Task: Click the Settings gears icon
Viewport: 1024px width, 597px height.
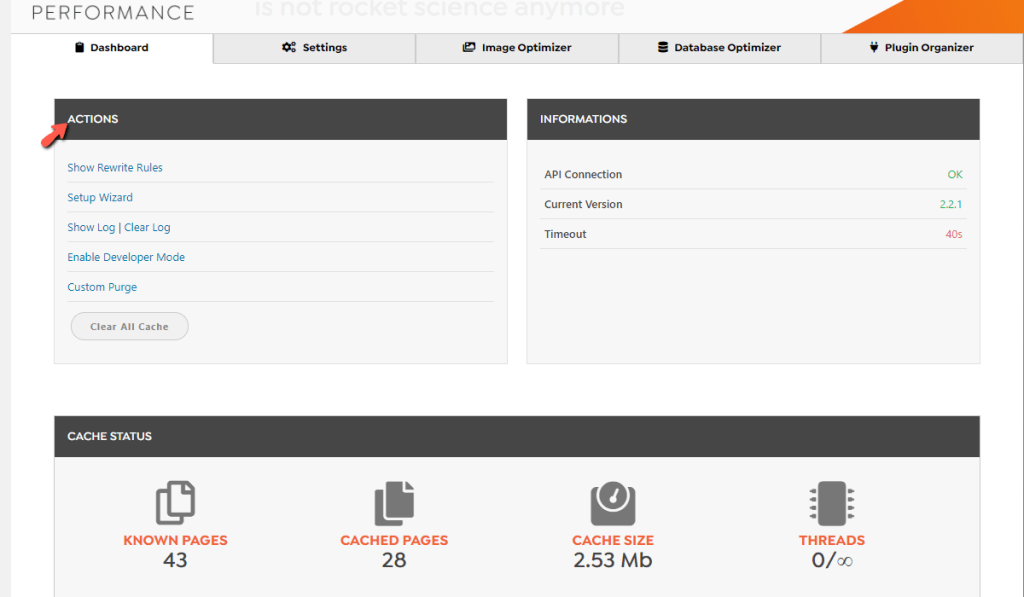Action: pyautogui.click(x=289, y=47)
